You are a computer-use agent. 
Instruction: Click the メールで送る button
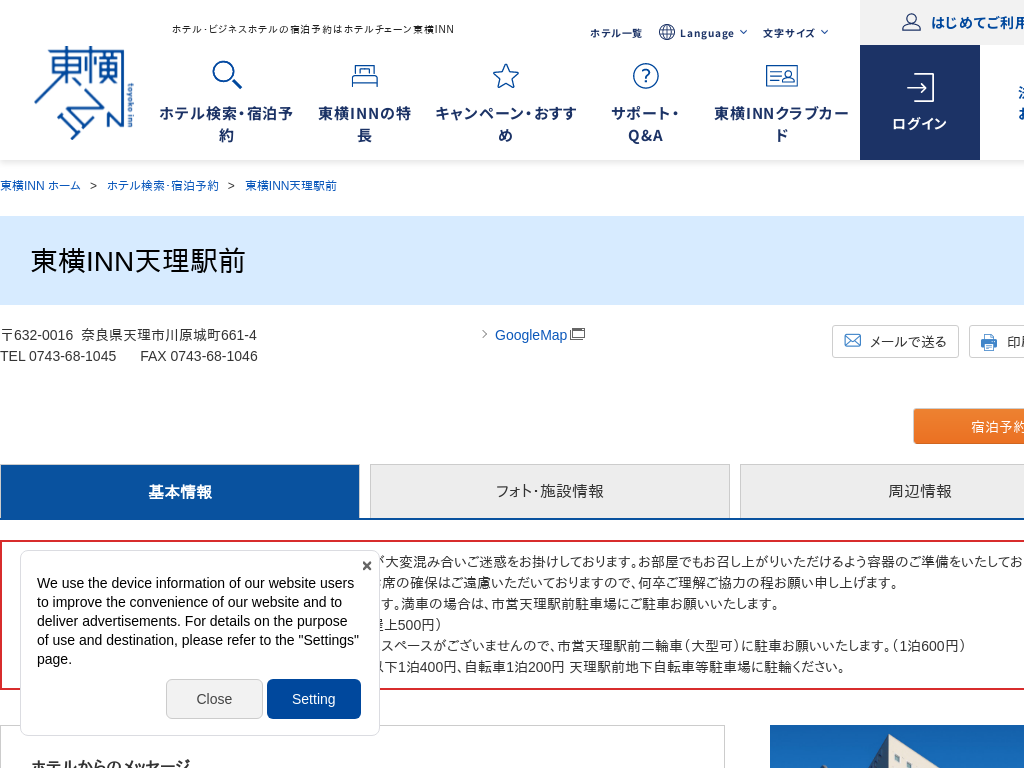[x=895, y=342]
